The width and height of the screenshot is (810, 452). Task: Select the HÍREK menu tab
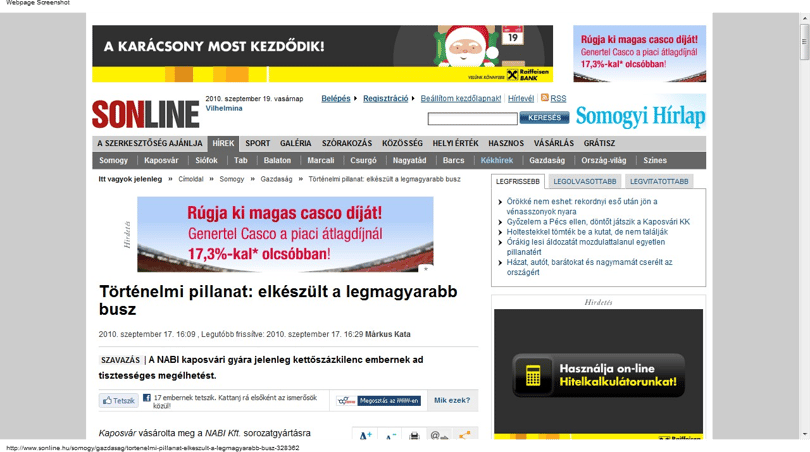(x=223, y=144)
